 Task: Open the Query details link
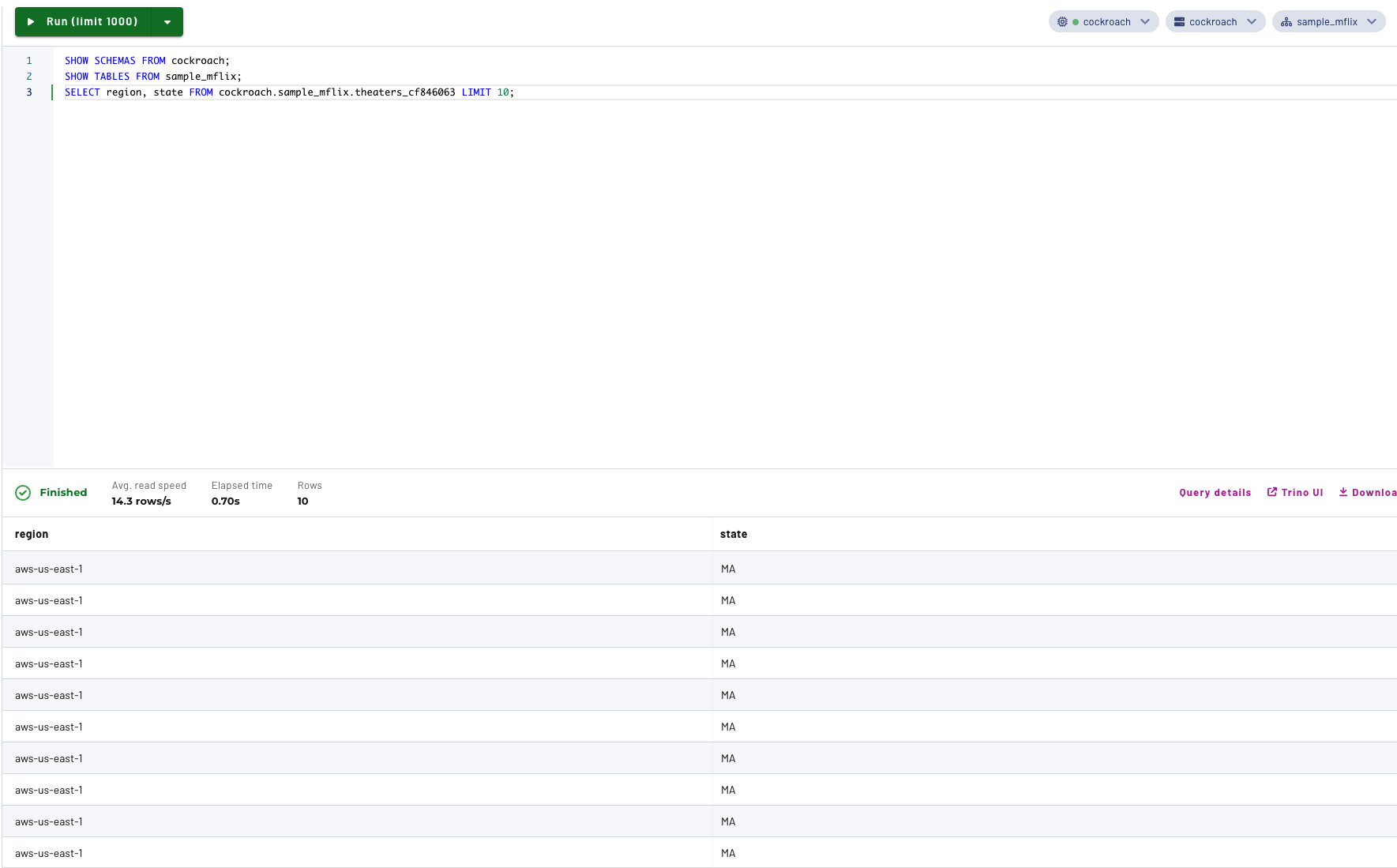[x=1215, y=493]
